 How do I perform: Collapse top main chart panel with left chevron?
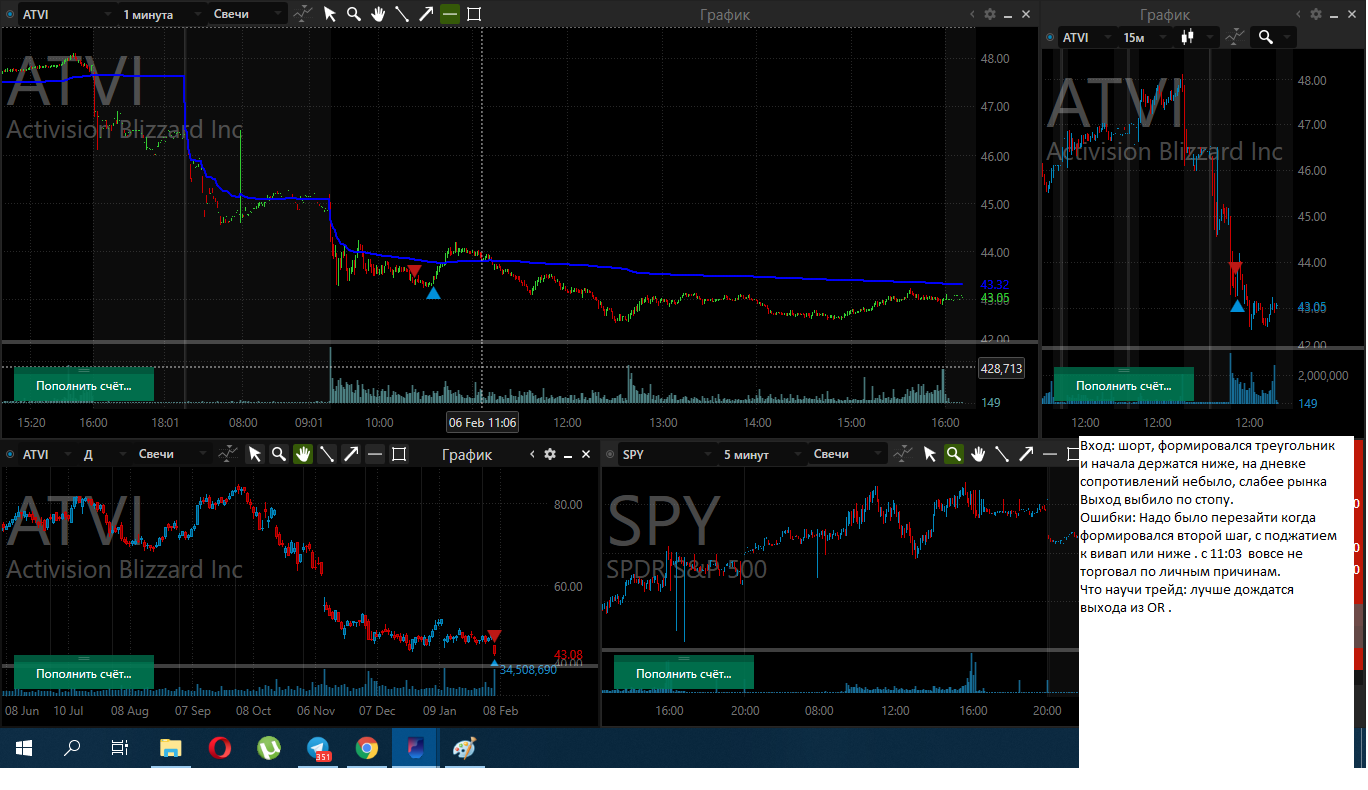tap(973, 14)
